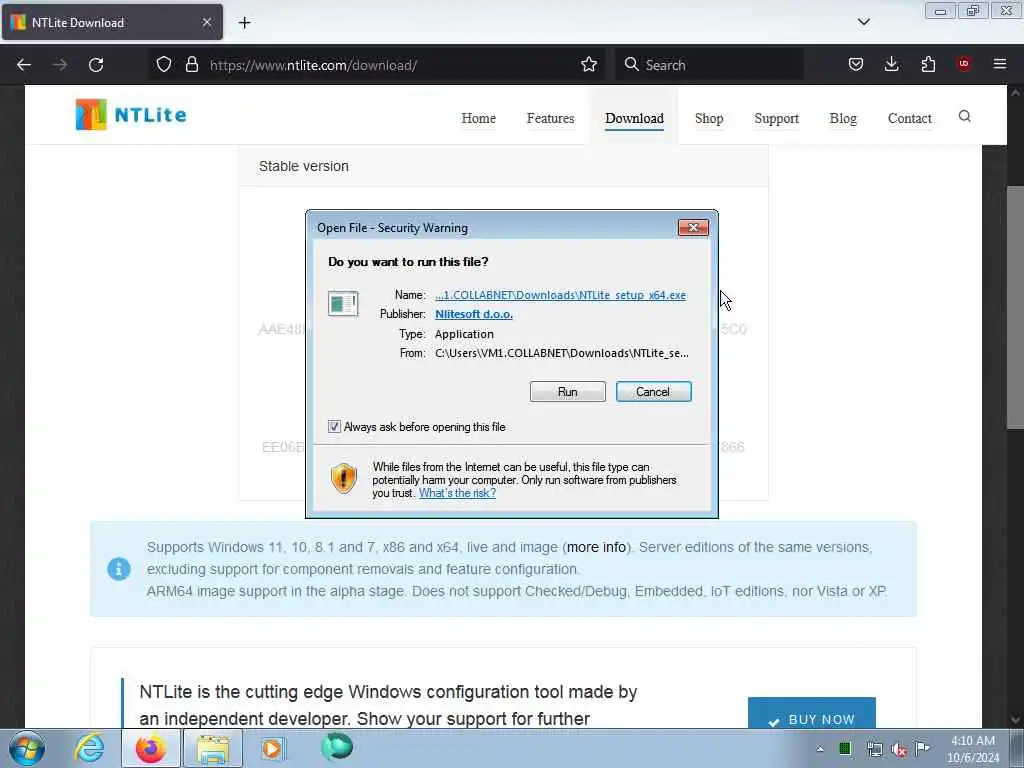Click the browser forward arrow
The image size is (1024, 768).
[60, 65]
